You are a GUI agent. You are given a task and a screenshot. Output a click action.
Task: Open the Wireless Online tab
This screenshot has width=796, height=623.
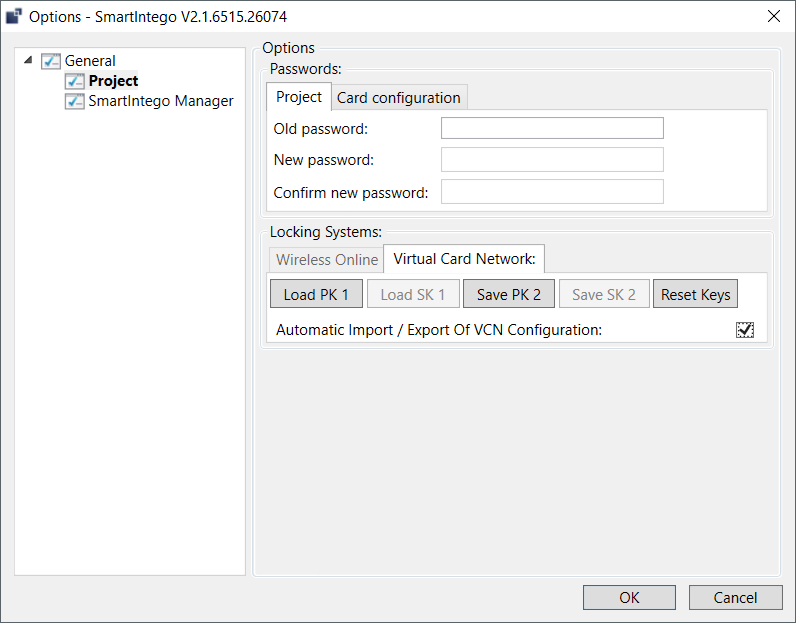[327, 260]
